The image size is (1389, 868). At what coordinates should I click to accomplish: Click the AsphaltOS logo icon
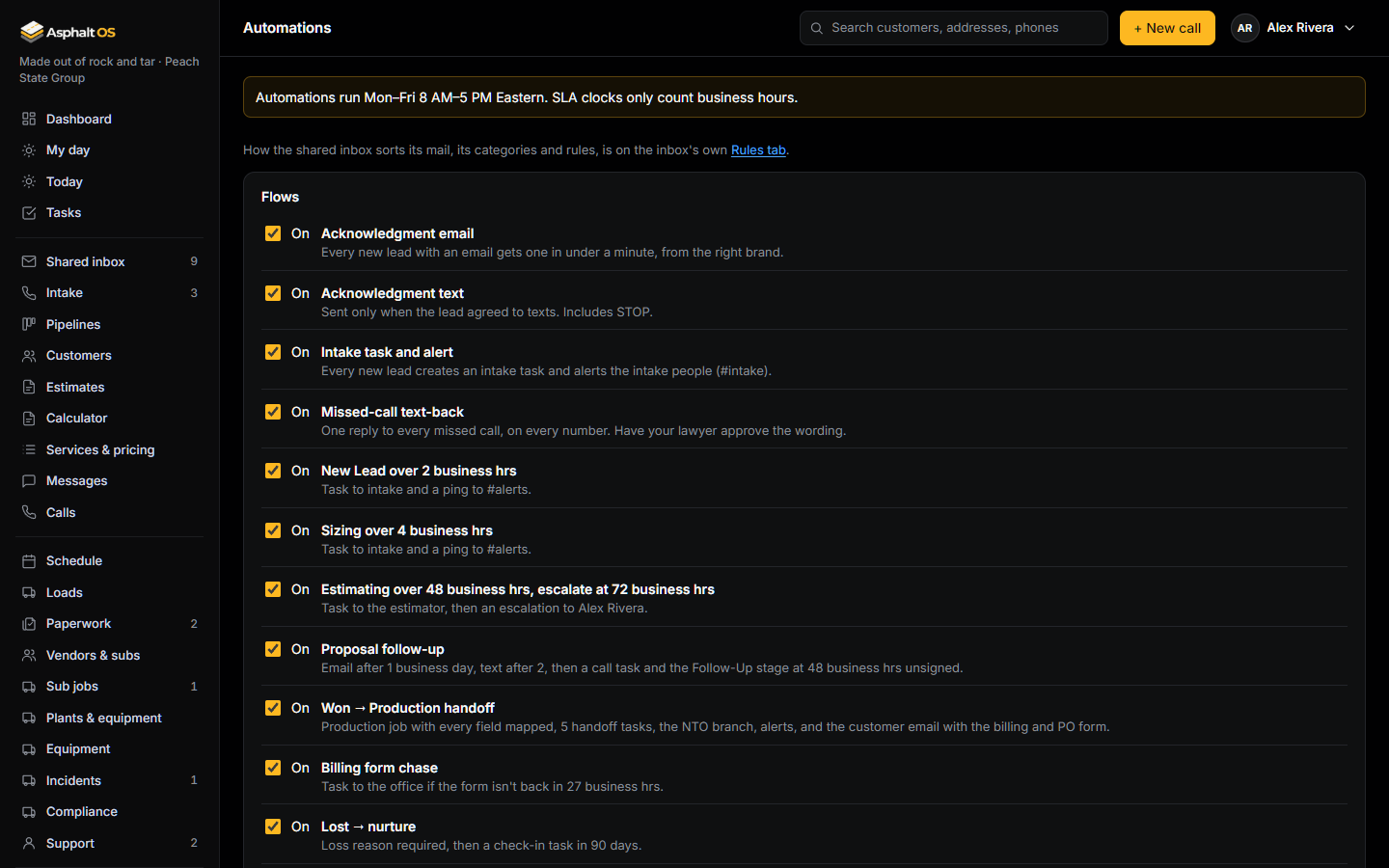(x=32, y=32)
